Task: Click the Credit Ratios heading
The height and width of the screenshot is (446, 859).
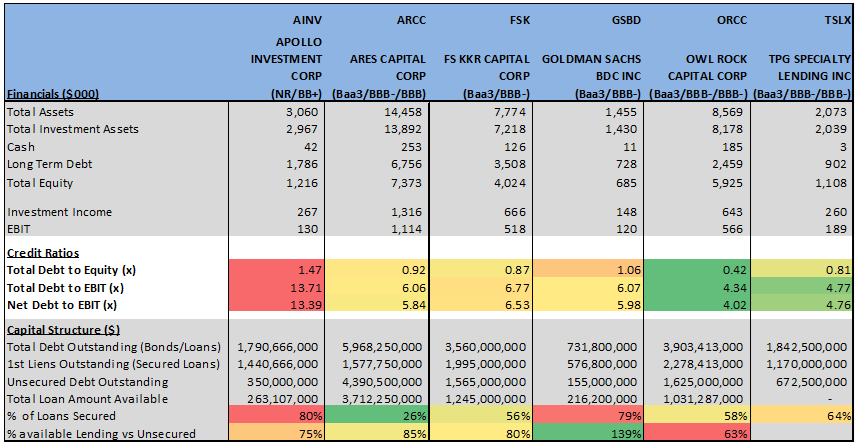Action: pos(43,253)
